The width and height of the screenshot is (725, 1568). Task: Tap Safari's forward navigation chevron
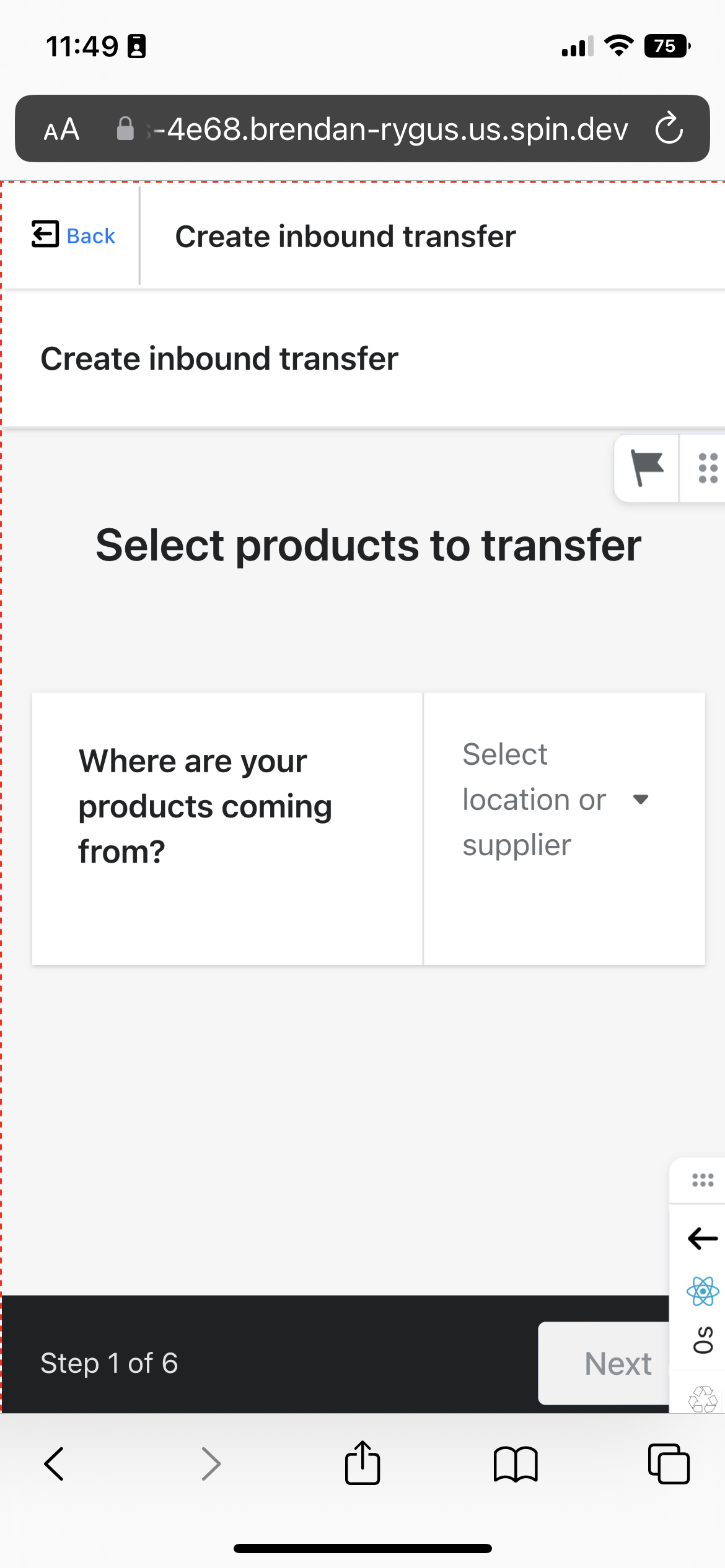click(x=211, y=1465)
